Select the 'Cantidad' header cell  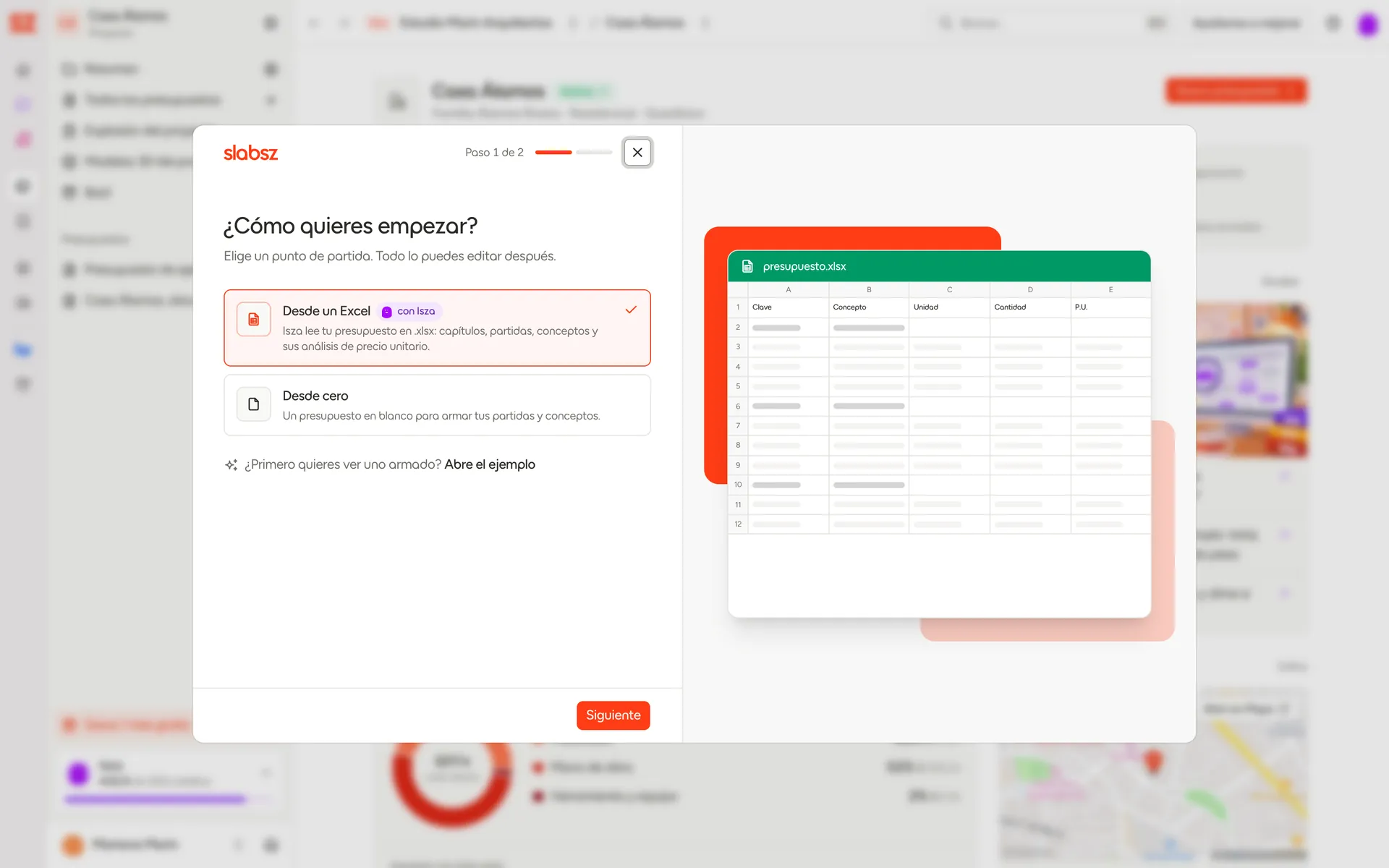pyautogui.click(x=1030, y=307)
